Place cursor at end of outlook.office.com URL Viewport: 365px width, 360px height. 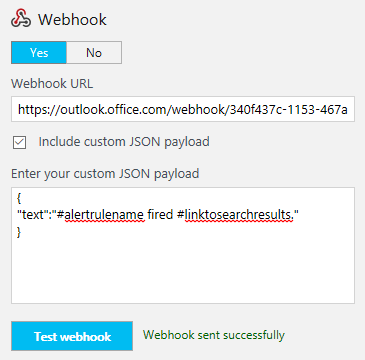[x=348, y=109]
